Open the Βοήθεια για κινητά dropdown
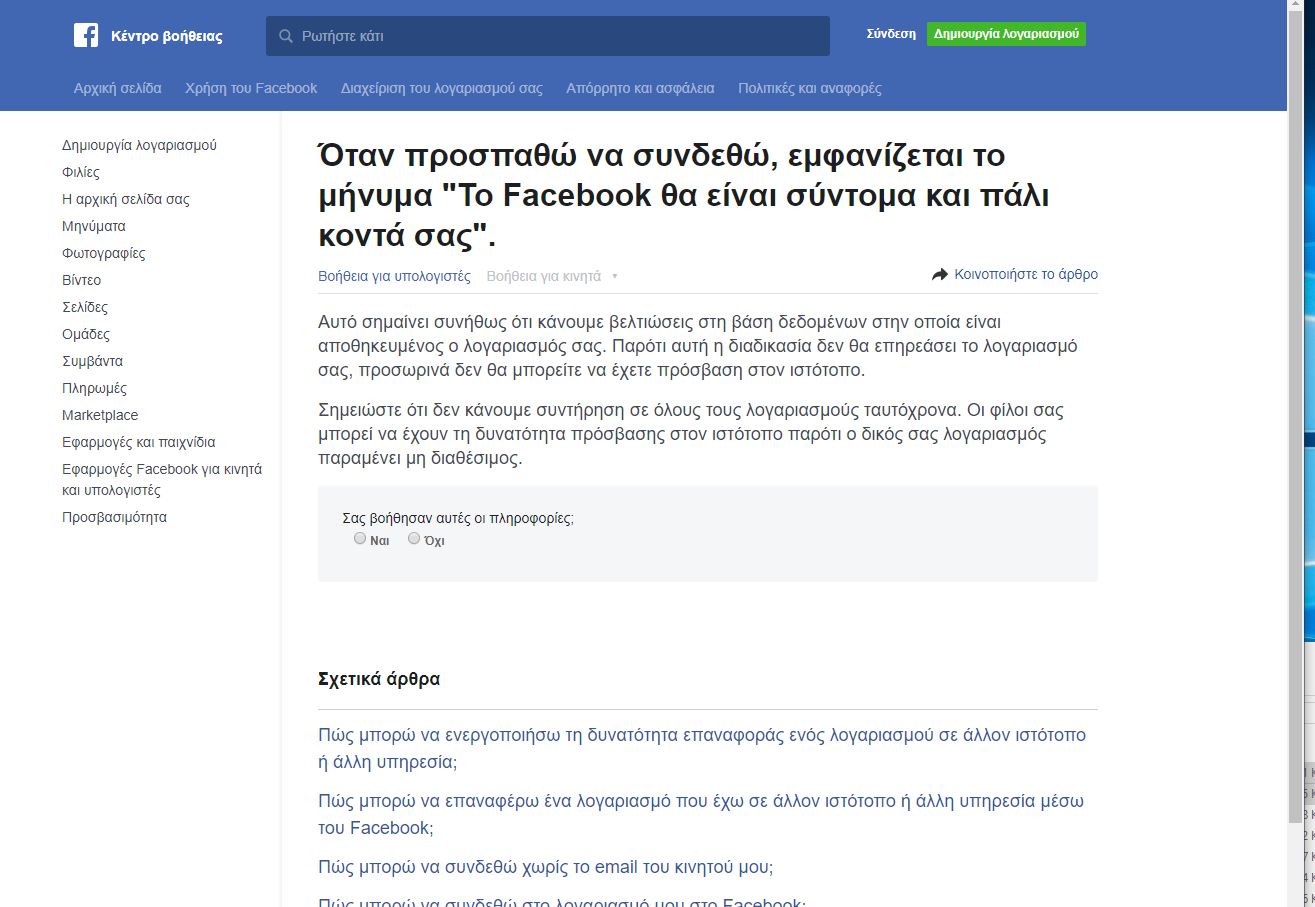Viewport: 1315px width, 907px height. (552, 276)
